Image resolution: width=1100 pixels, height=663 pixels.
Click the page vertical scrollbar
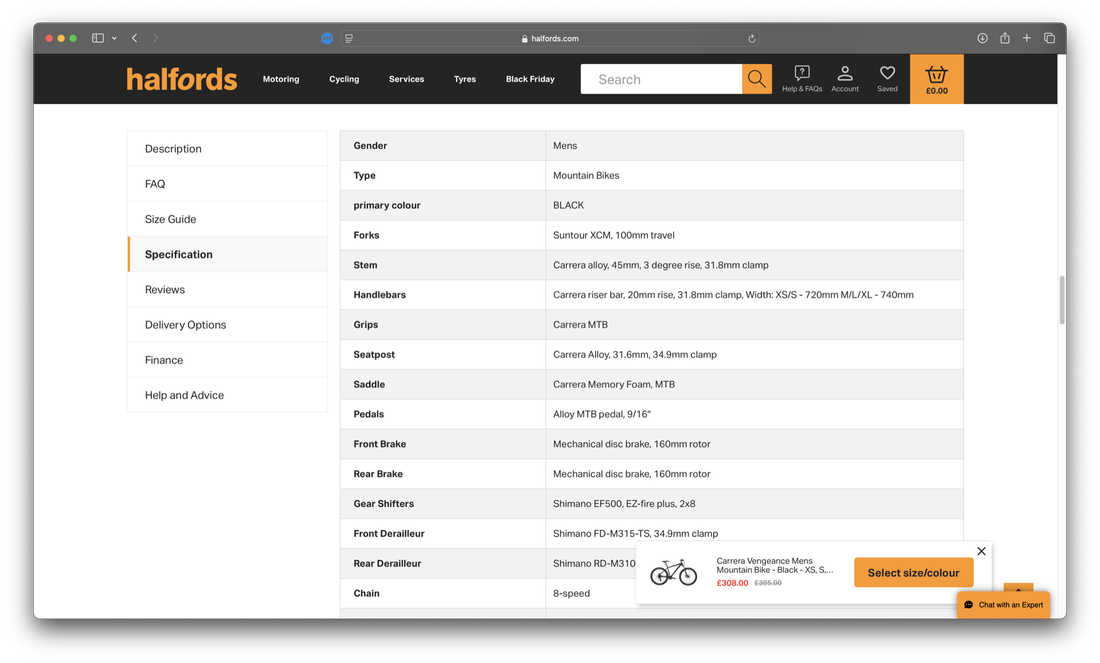(1061, 300)
